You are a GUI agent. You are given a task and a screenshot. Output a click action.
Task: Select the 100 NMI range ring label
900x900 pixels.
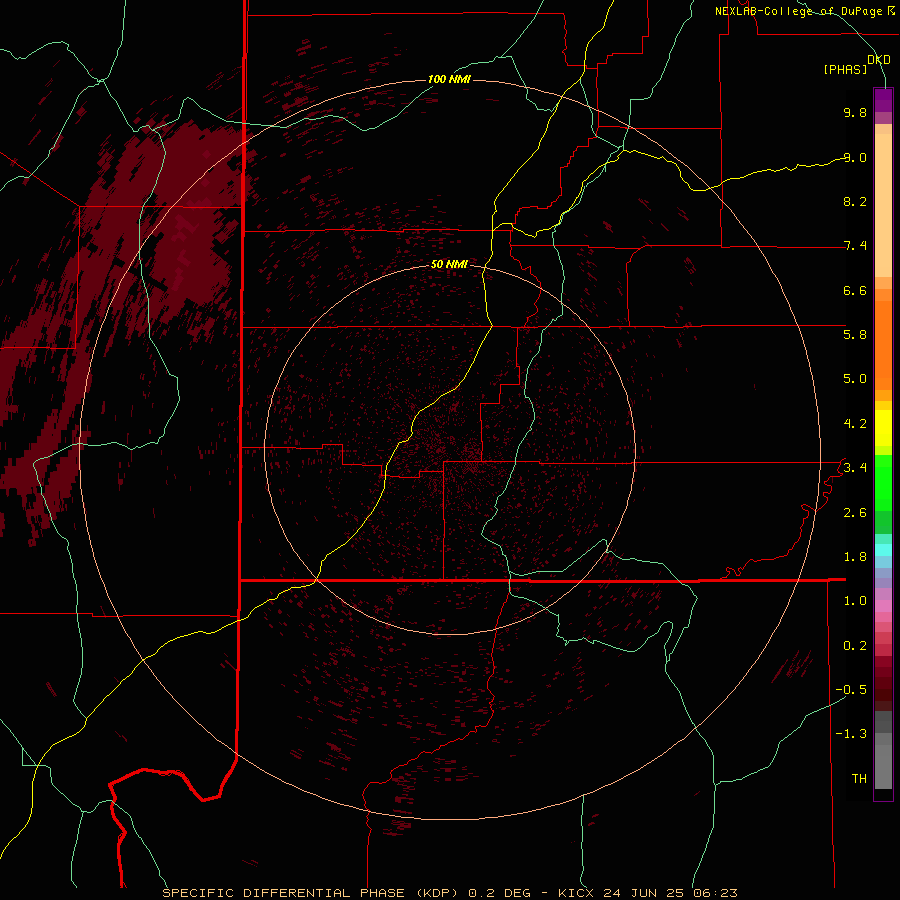pyautogui.click(x=449, y=79)
